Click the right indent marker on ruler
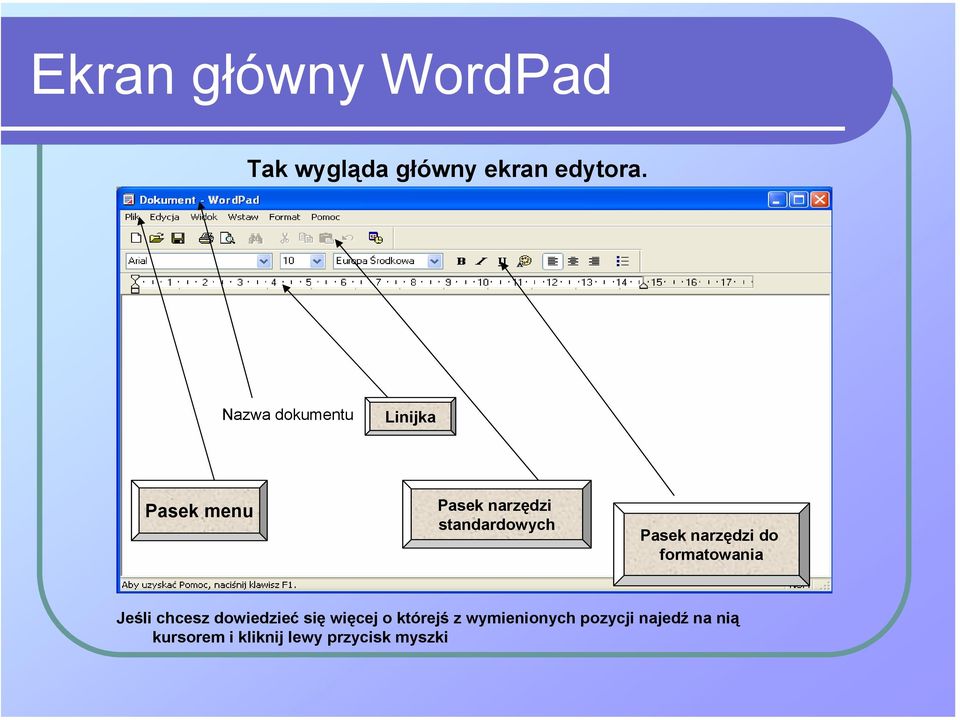Viewport: 960px width, 720px height. (643, 284)
